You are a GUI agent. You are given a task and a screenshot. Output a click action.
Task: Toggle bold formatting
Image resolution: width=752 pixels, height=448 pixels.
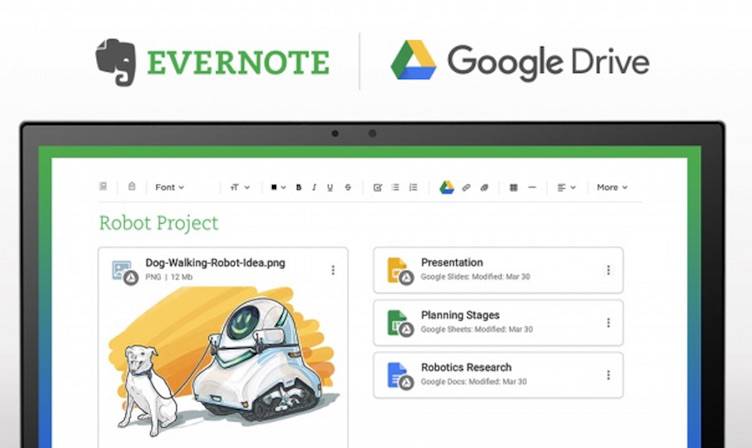(298, 188)
